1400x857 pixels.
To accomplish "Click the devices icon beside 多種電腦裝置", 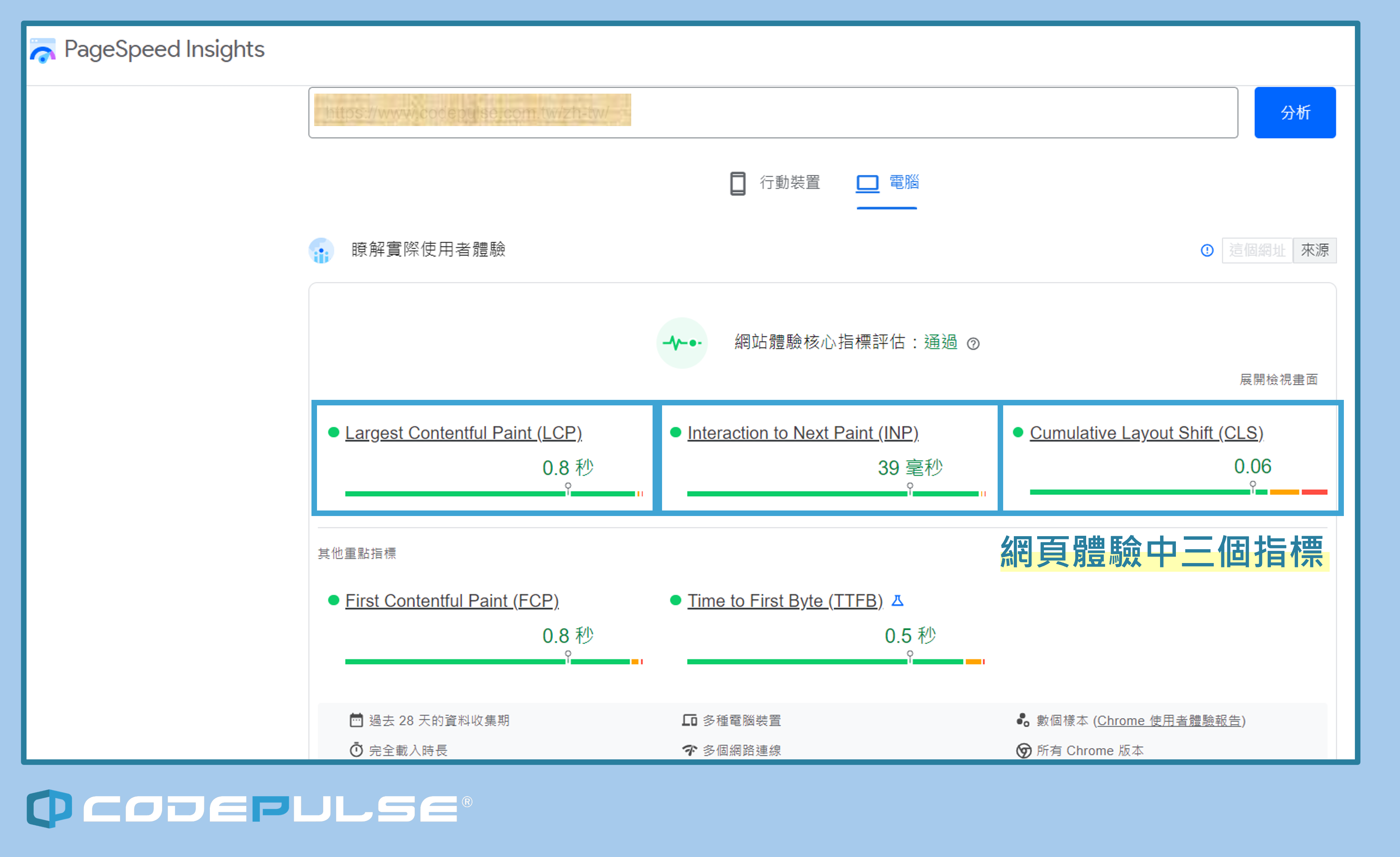I will 689,720.
